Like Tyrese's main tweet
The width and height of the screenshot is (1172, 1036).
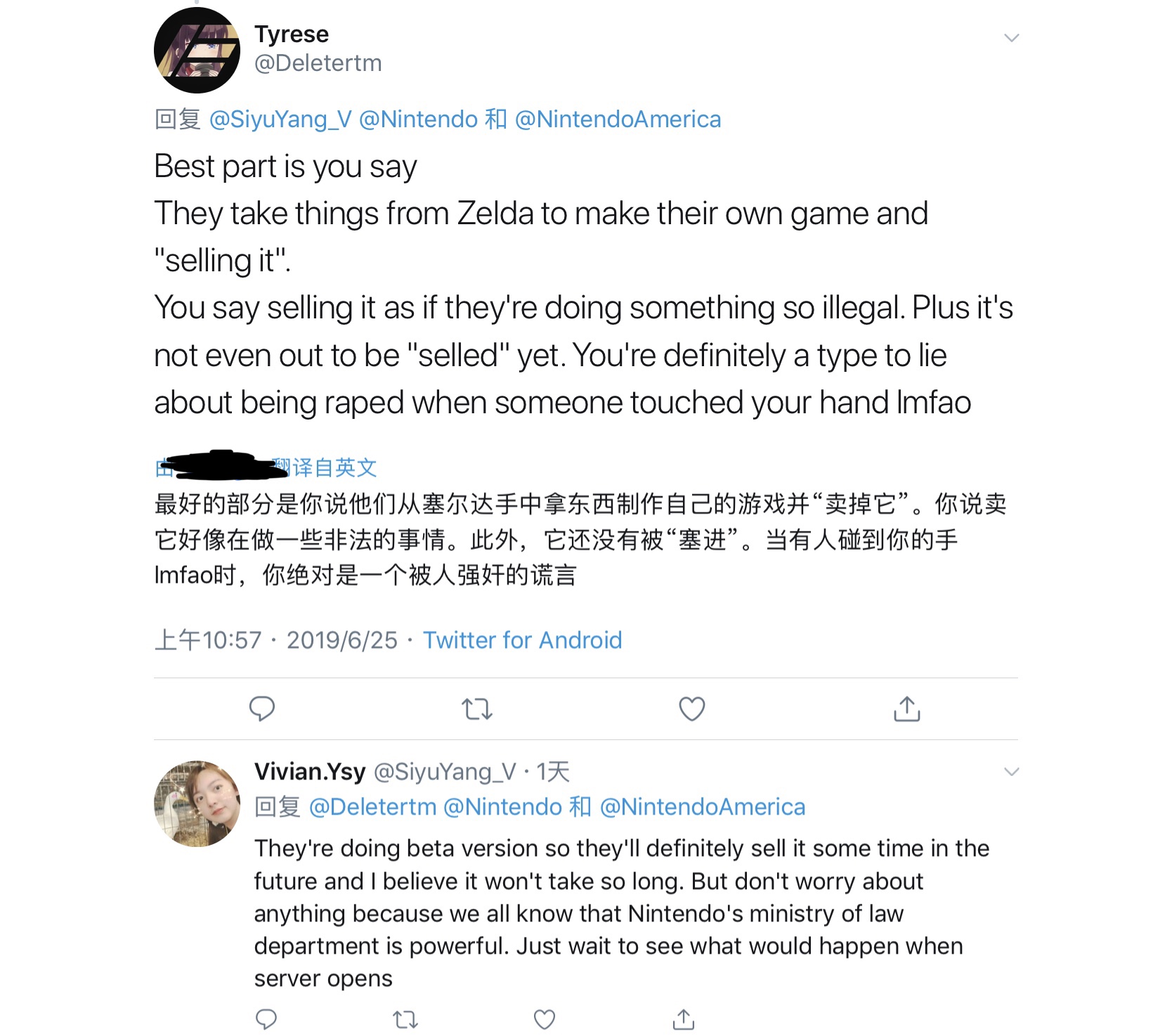tap(692, 708)
